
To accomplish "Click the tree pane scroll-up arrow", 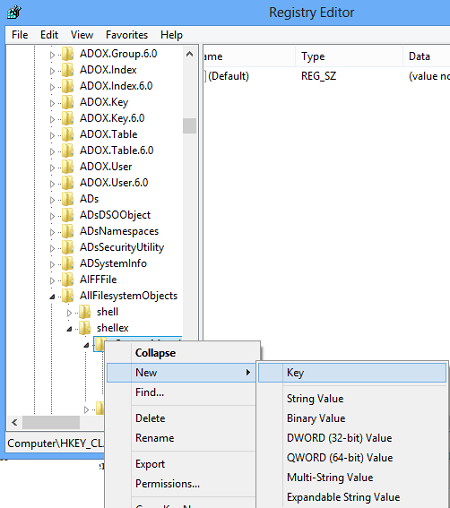I will pyautogui.click(x=189, y=54).
